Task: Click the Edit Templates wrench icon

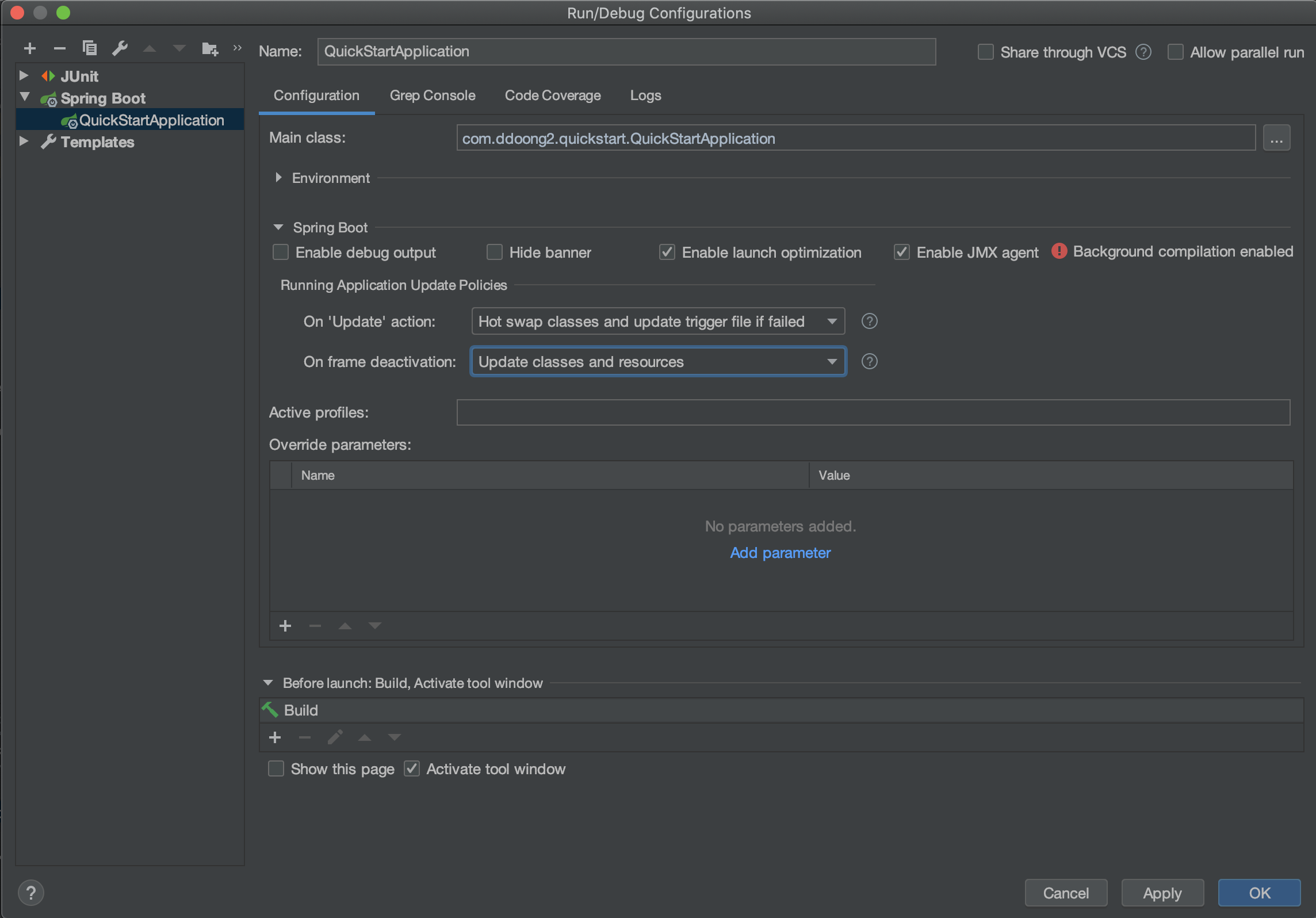Action: point(120,49)
